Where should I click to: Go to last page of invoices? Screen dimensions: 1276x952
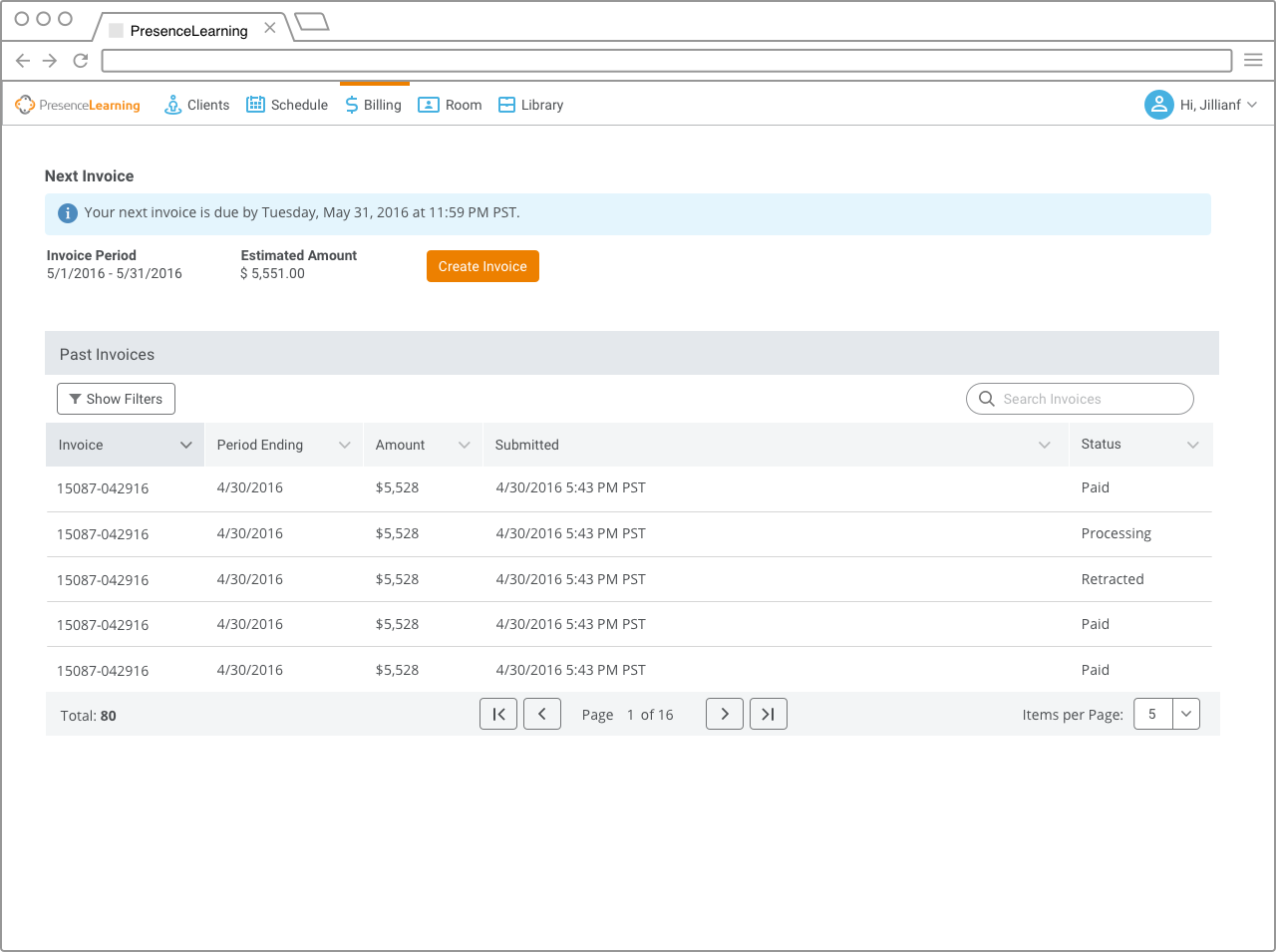pos(769,714)
